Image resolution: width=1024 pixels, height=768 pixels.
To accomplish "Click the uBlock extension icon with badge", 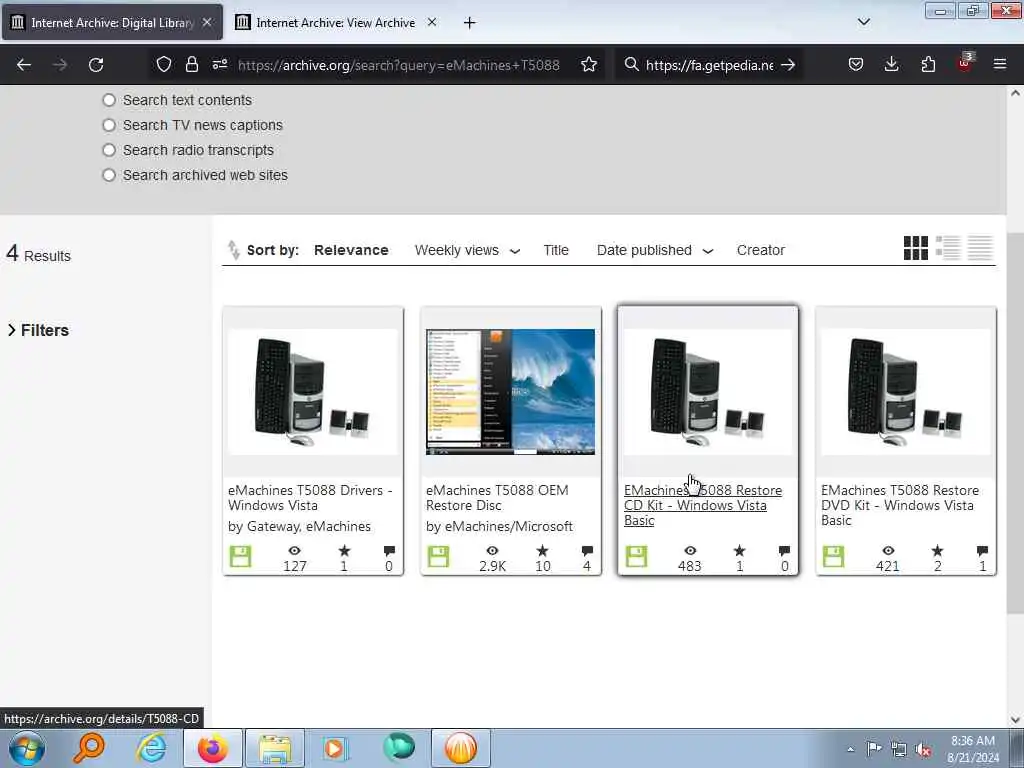I will (965, 63).
